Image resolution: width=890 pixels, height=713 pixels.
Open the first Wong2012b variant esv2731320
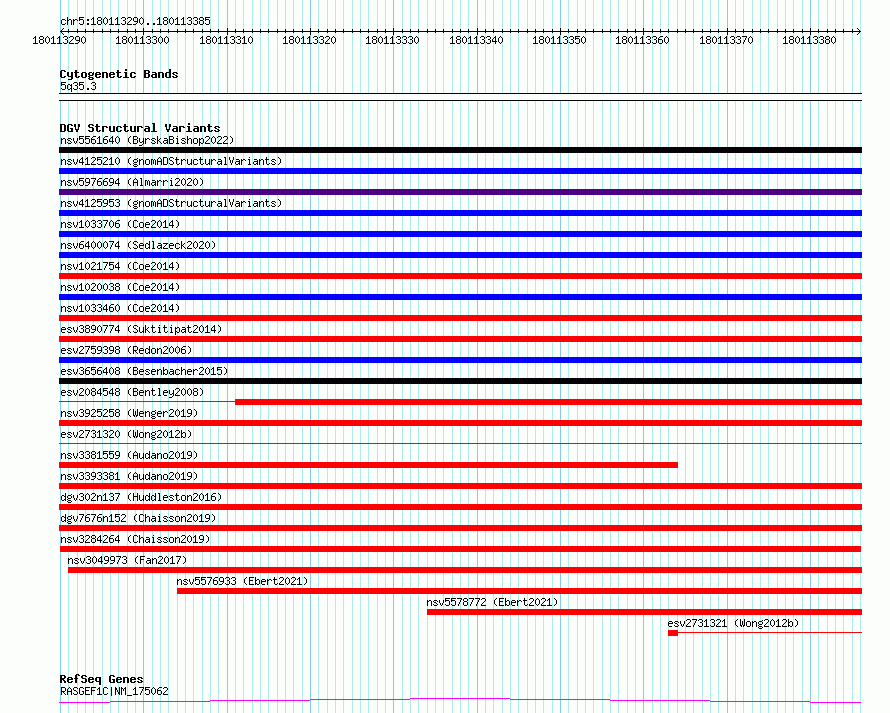[x=126, y=434]
